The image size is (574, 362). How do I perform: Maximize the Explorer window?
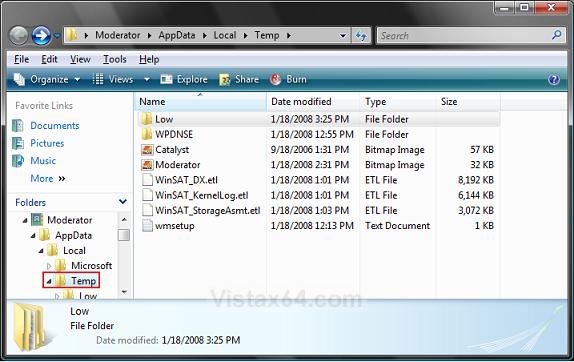point(524,7)
